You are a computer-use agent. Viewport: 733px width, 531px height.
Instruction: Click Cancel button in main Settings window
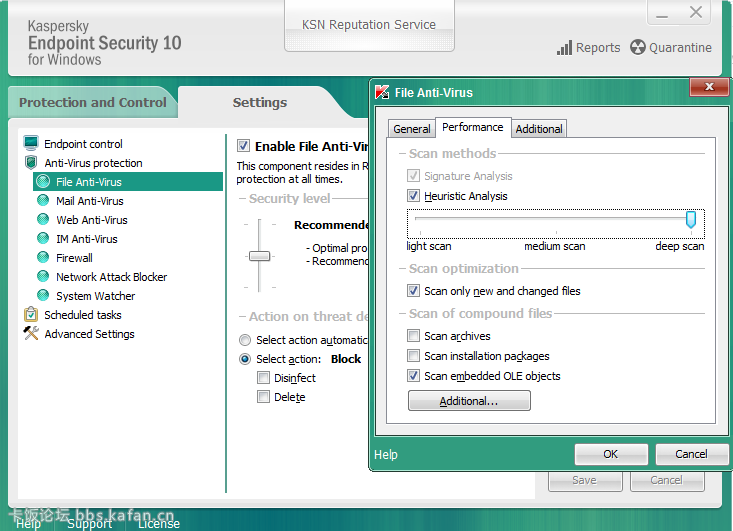coord(667,481)
